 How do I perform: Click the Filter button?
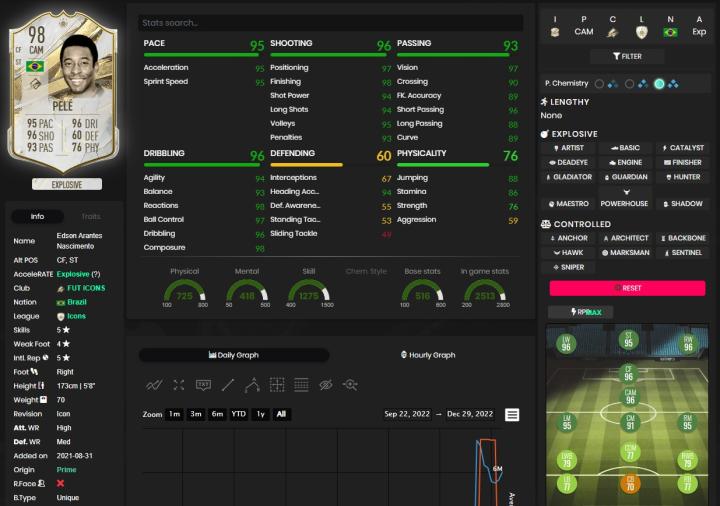click(x=628, y=57)
